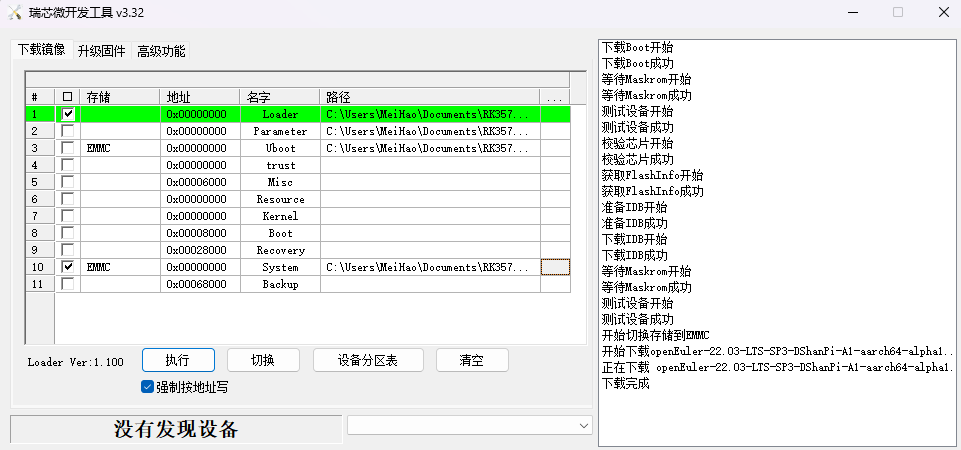The height and width of the screenshot is (450, 961).
Task: Click the 地址 column header
Action: (200, 97)
